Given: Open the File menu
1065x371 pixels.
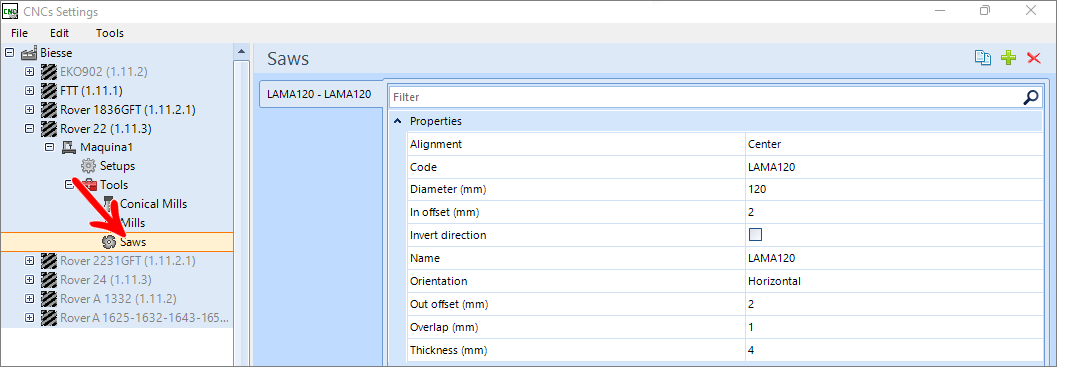Looking at the screenshot, I should 20,33.
